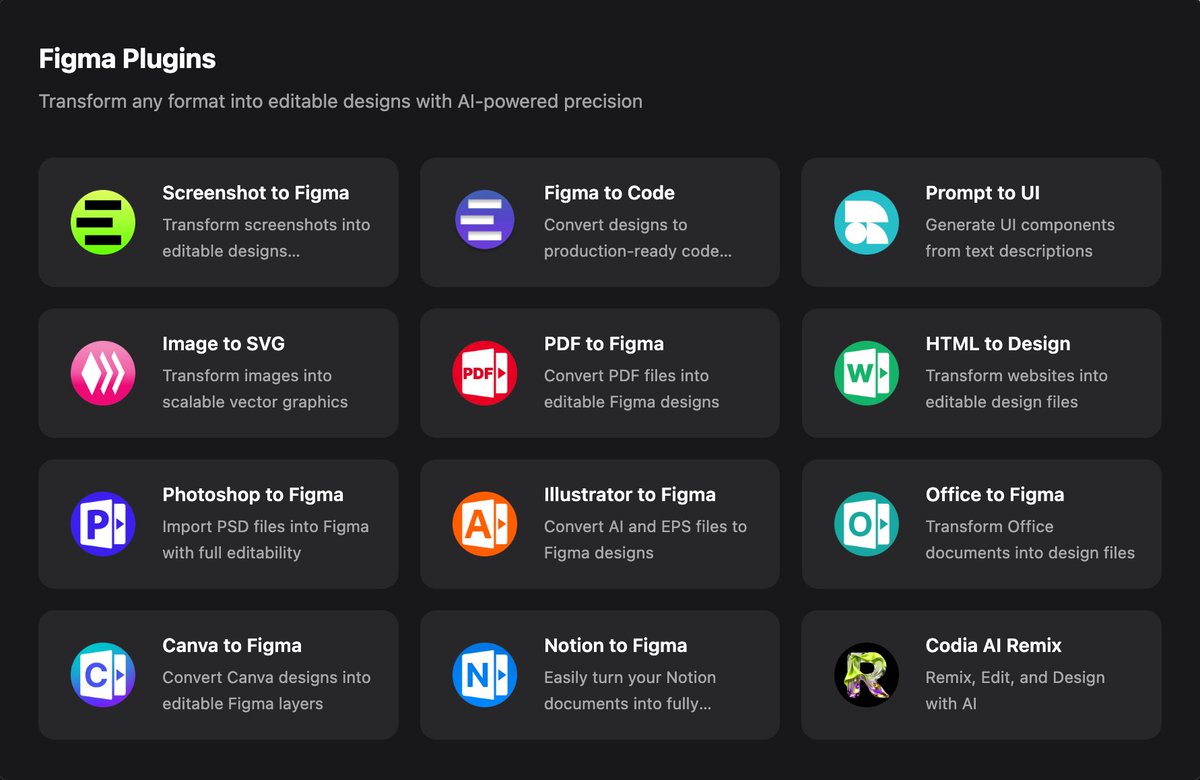Click the blue Photoshop to Figma icon
1200x780 pixels.
pyautogui.click(x=103, y=524)
